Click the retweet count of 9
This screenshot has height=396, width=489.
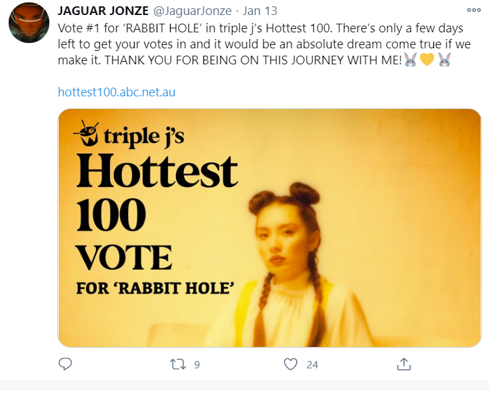[x=197, y=365]
